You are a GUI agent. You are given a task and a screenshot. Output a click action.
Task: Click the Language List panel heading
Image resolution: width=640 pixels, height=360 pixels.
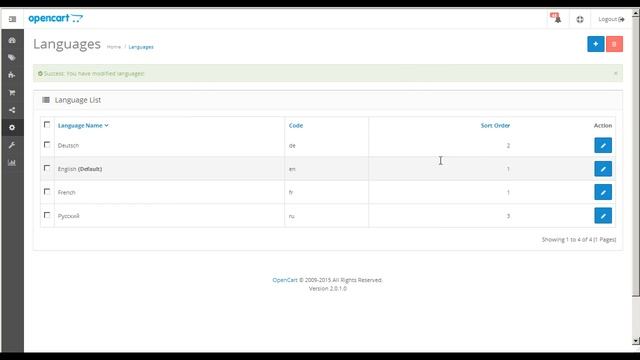tap(78, 100)
